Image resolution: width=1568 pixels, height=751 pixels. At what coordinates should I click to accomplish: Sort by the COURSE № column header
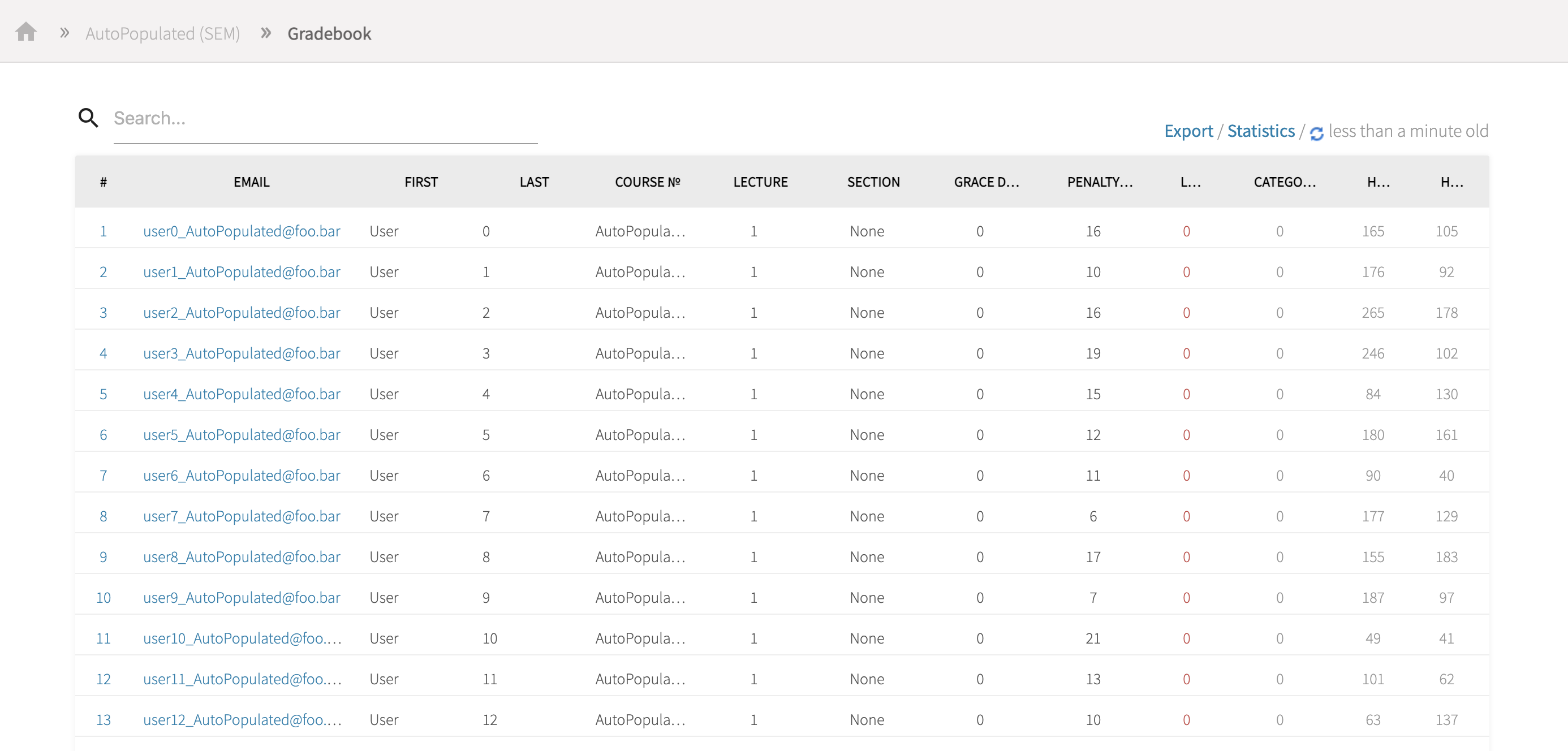pos(647,182)
